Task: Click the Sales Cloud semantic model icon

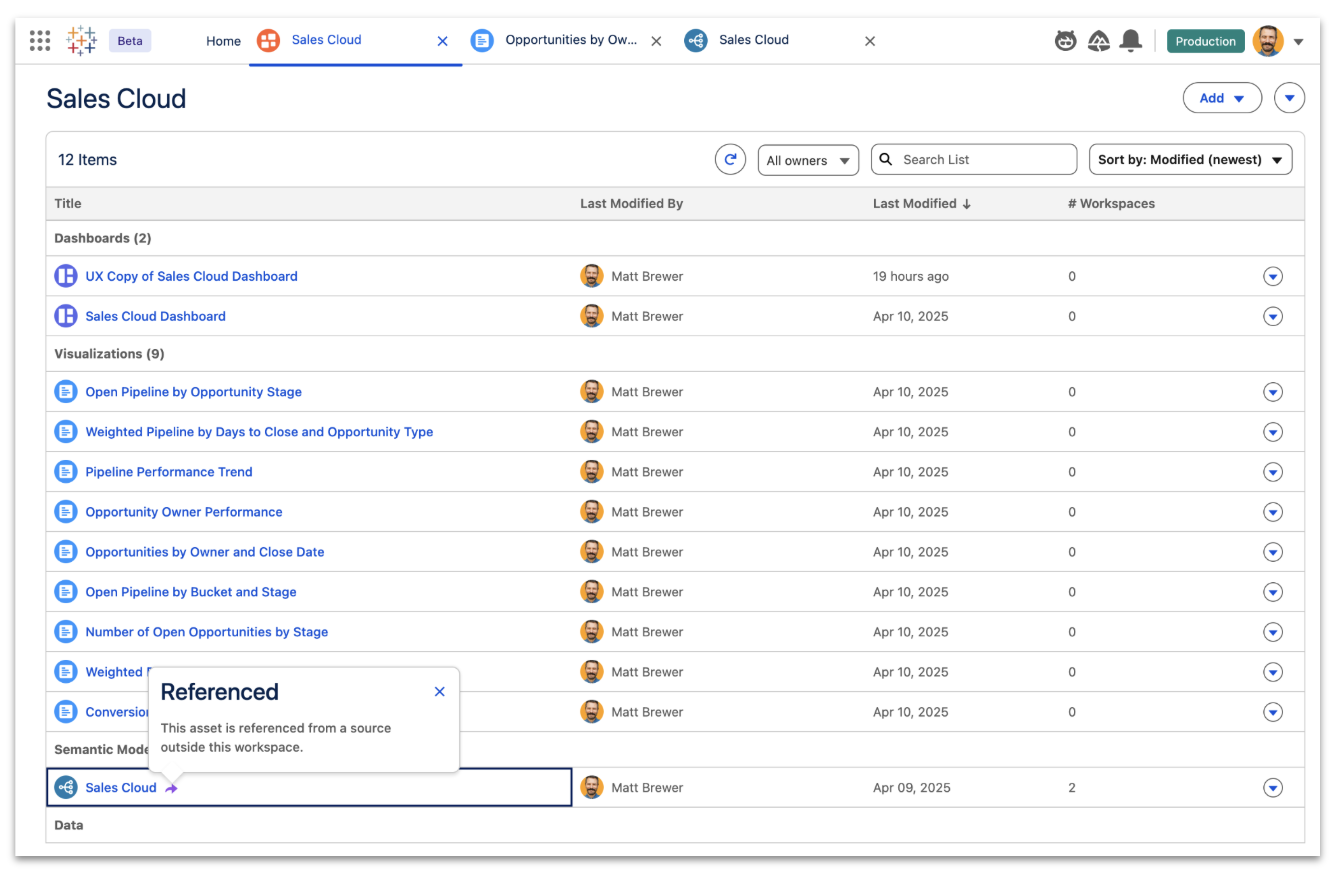Action: pos(66,788)
